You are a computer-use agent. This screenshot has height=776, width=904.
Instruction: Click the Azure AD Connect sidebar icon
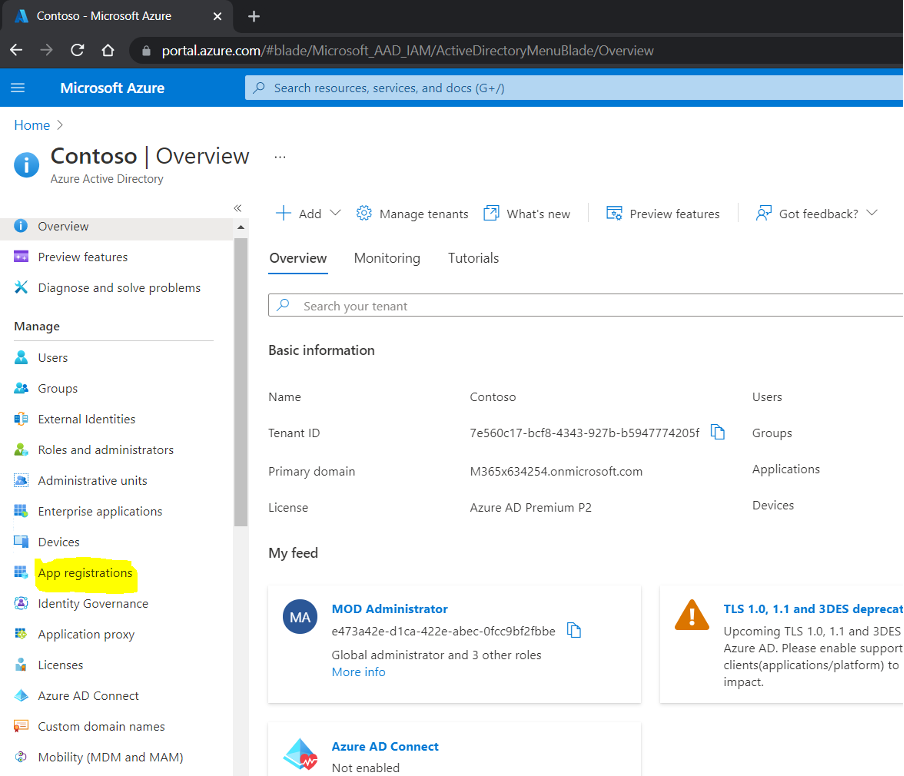tap(21, 695)
